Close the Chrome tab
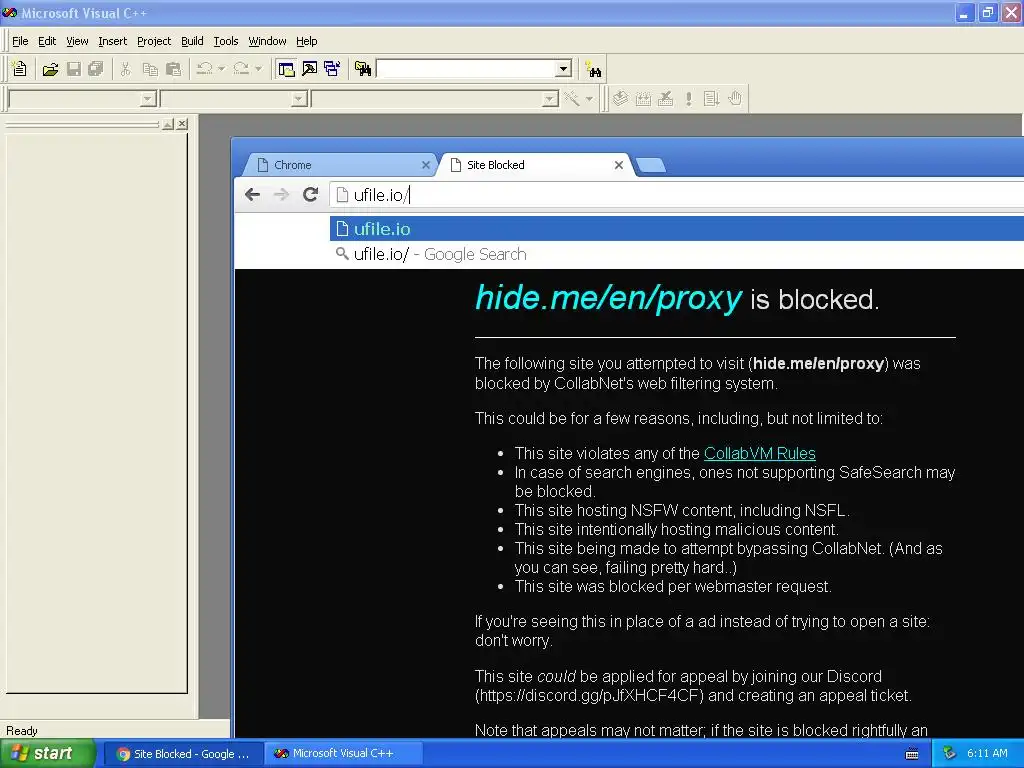The height and width of the screenshot is (768, 1024). click(426, 165)
